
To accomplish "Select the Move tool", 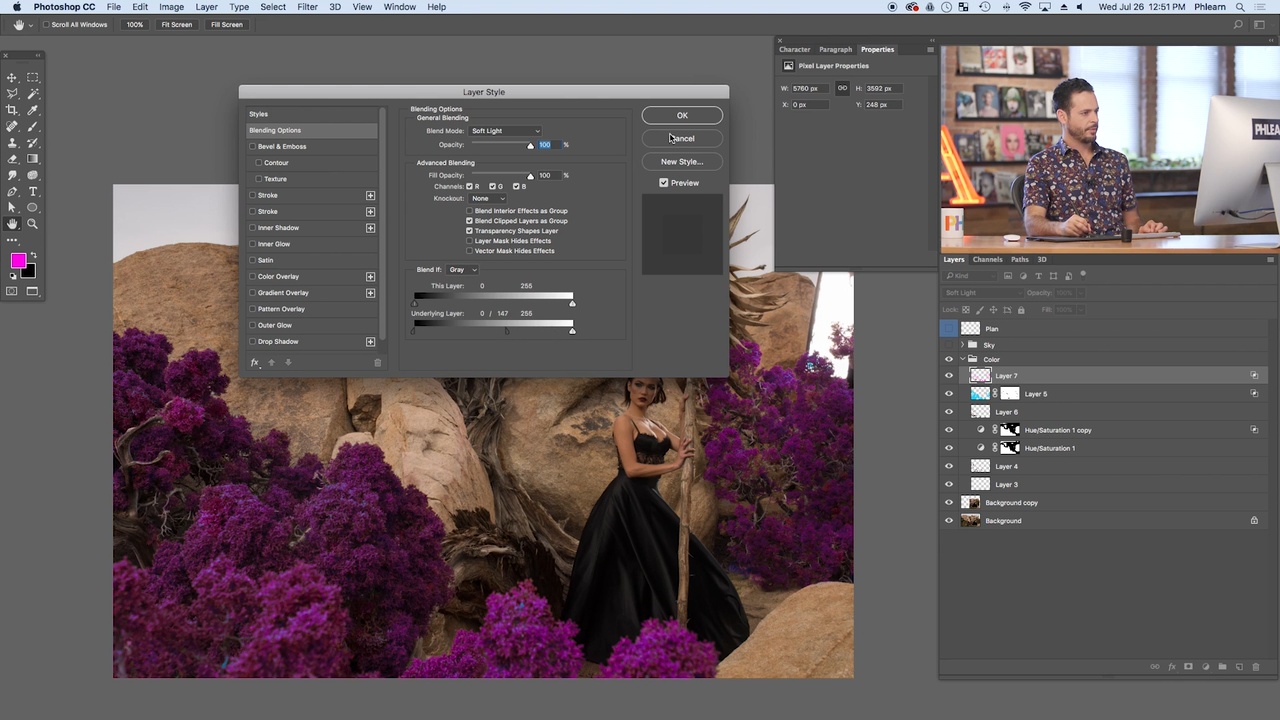I will point(12,77).
